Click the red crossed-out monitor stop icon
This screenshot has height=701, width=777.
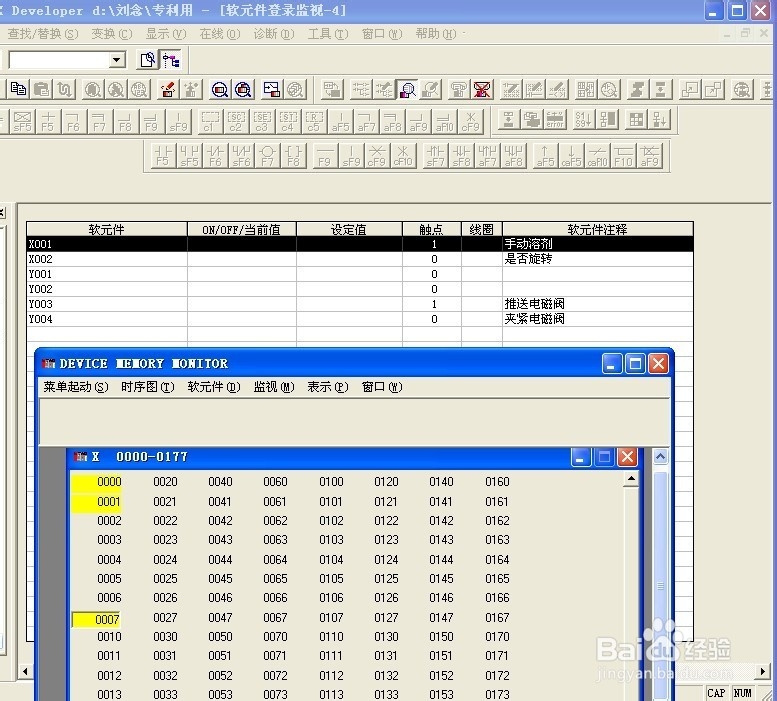tap(482, 89)
